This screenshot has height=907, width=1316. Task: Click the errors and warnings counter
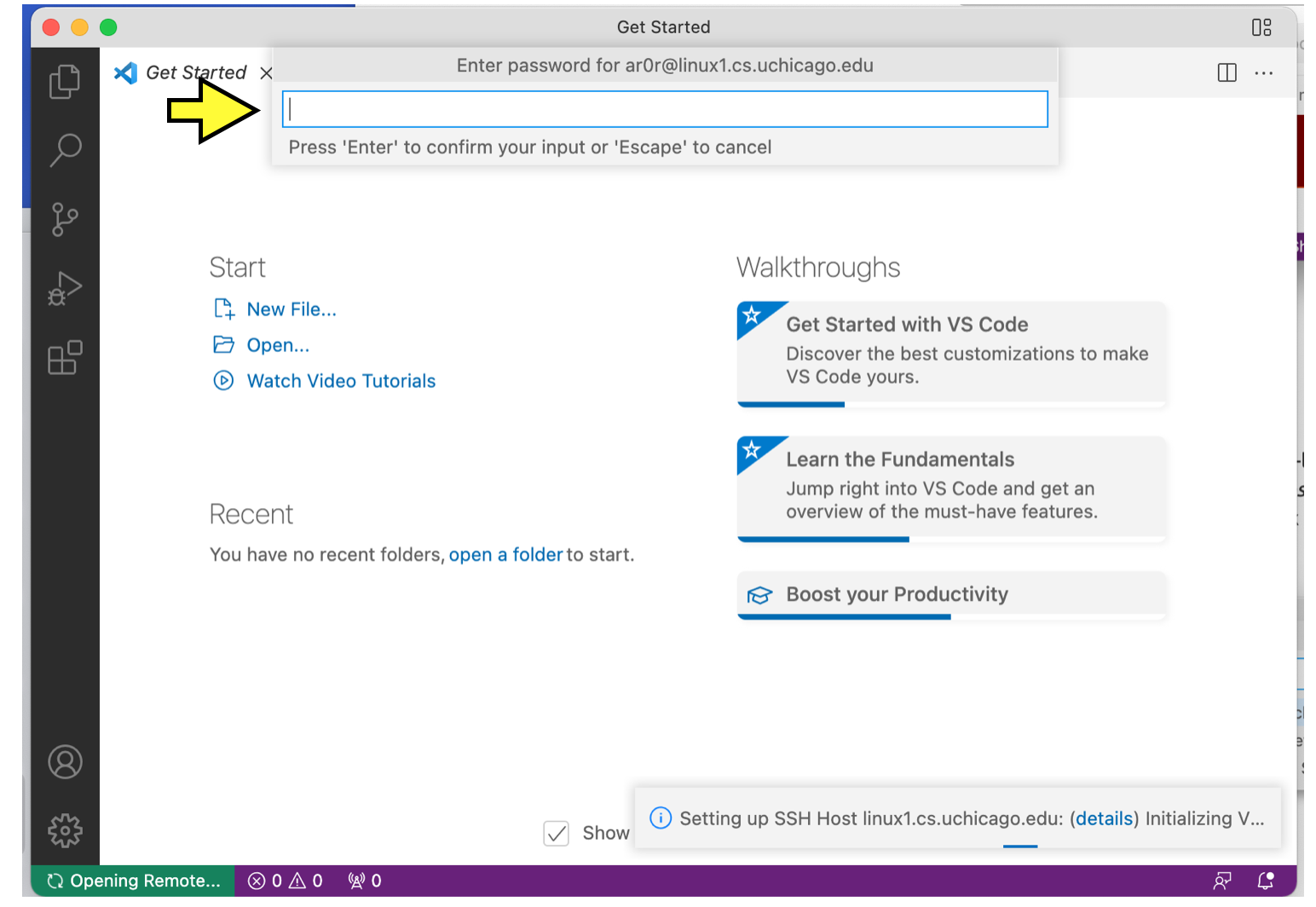[x=286, y=881]
